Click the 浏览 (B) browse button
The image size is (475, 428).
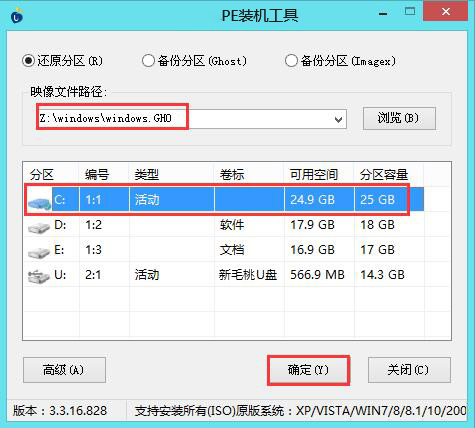tap(399, 118)
